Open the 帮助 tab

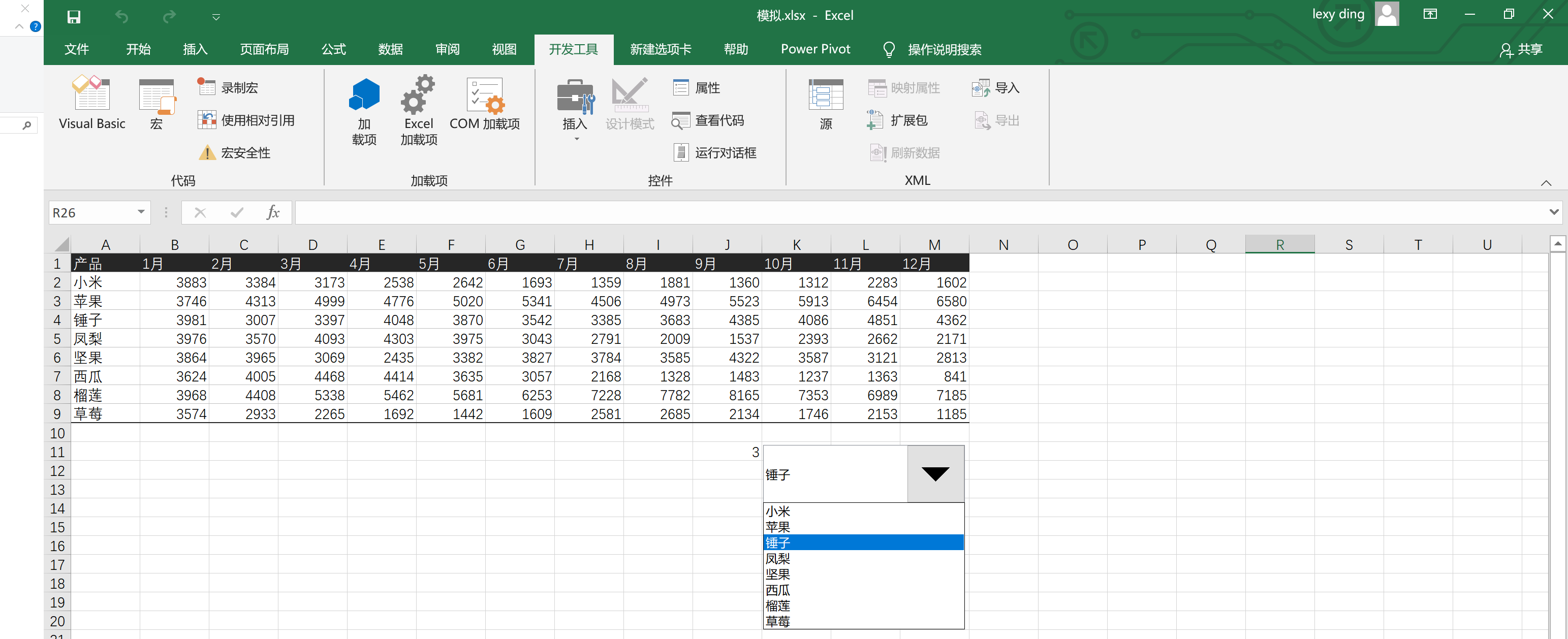[736, 49]
